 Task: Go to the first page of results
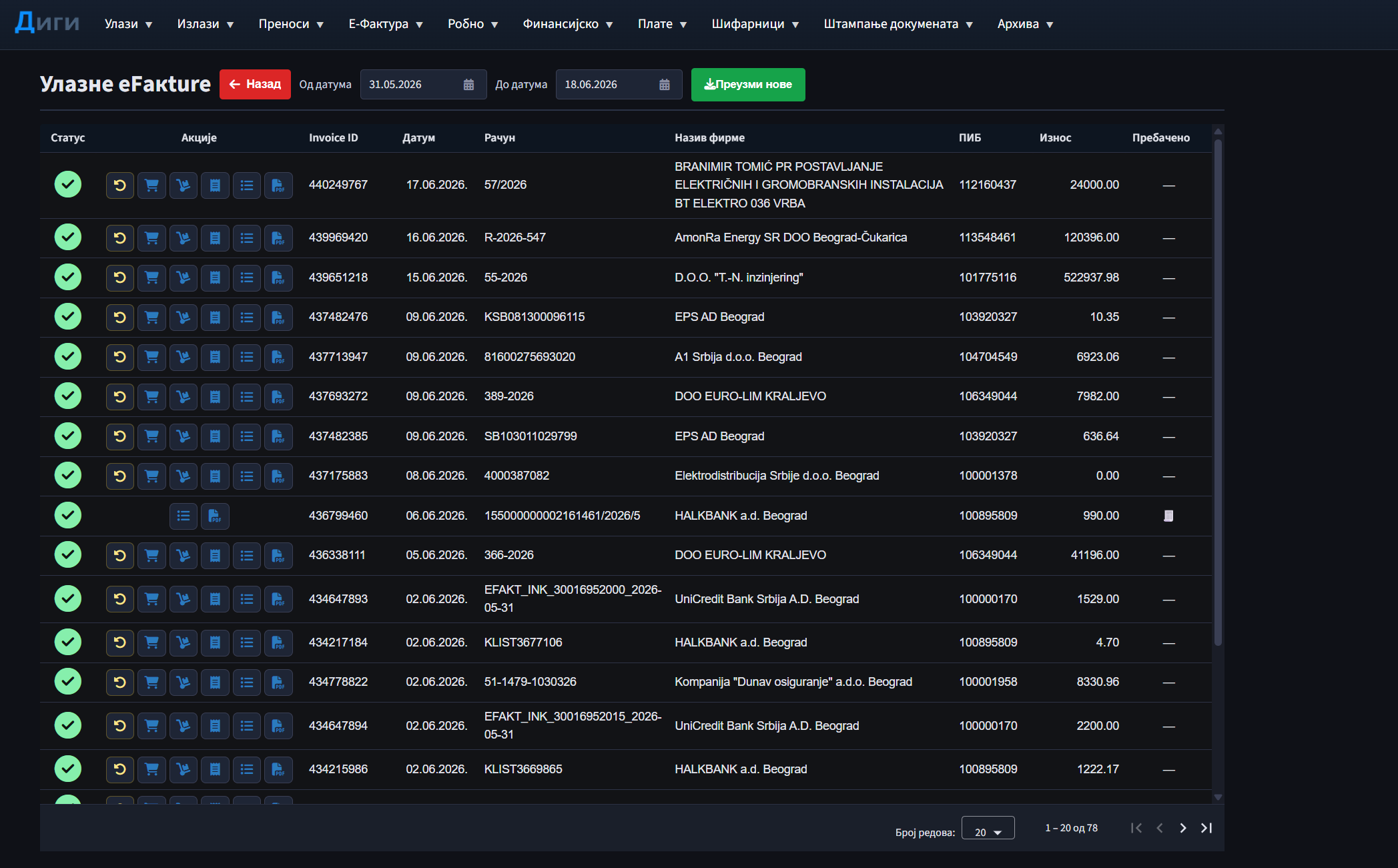click(1136, 828)
